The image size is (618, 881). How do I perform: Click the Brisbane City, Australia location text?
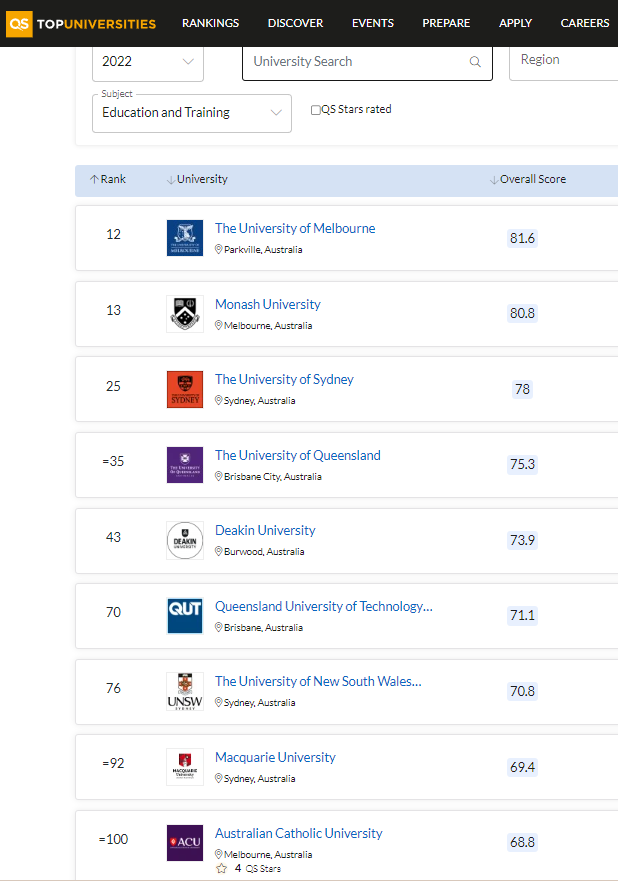(x=273, y=476)
